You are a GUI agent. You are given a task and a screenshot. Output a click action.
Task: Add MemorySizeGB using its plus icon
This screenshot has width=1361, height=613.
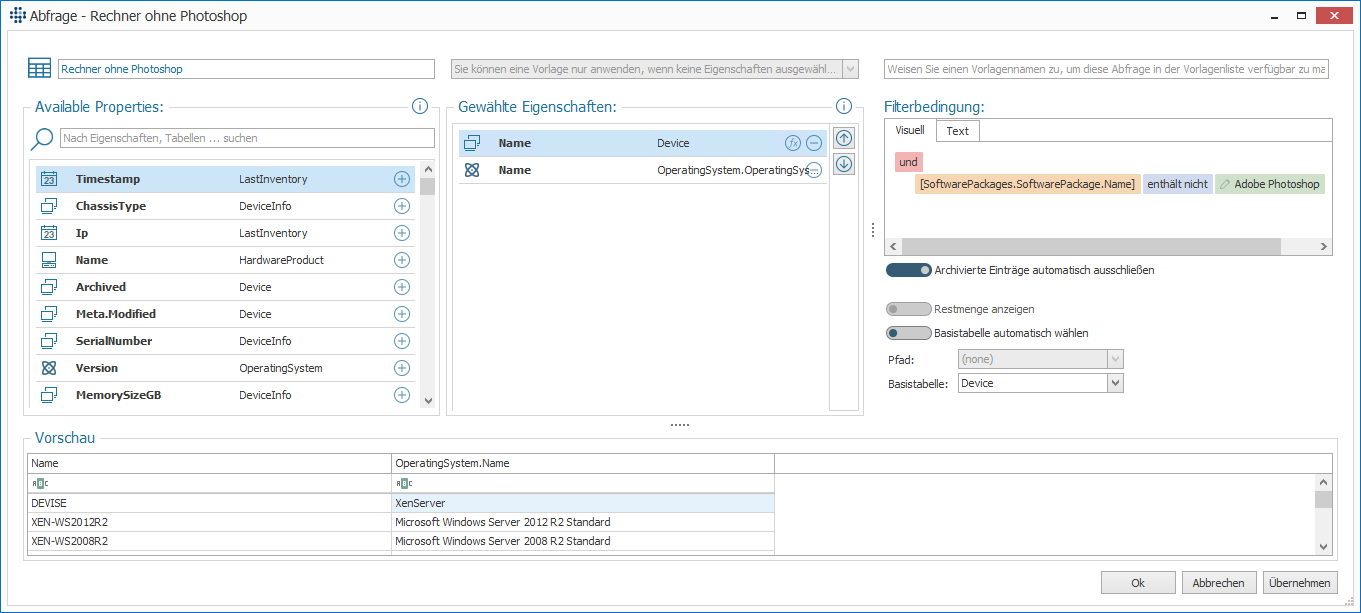point(402,395)
